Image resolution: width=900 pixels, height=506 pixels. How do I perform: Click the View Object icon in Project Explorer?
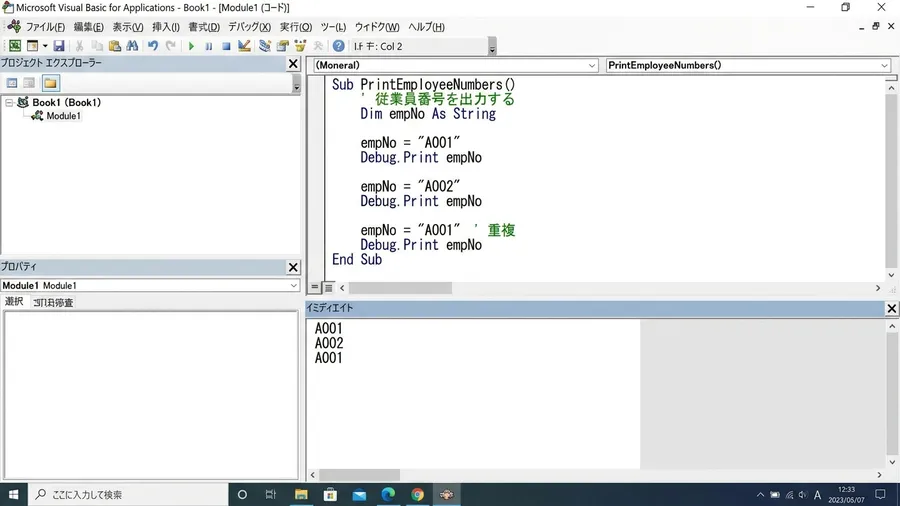tap(29, 83)
